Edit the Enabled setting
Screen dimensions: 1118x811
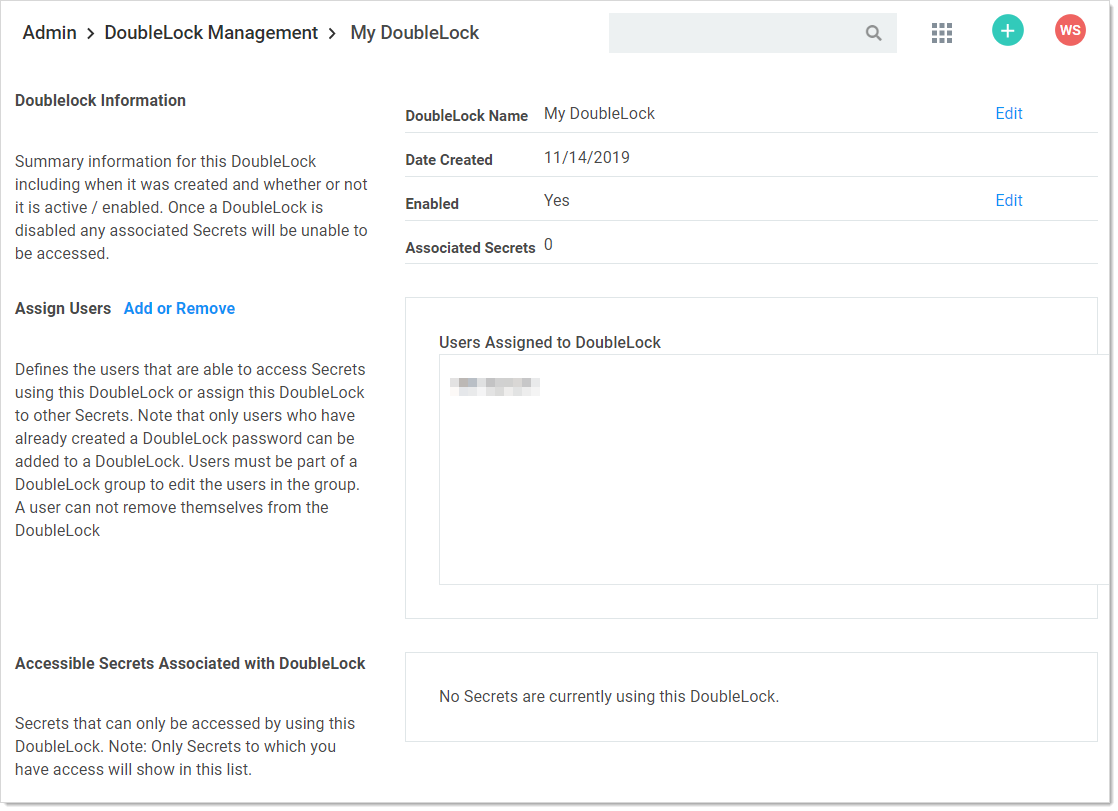[1009, 200]
